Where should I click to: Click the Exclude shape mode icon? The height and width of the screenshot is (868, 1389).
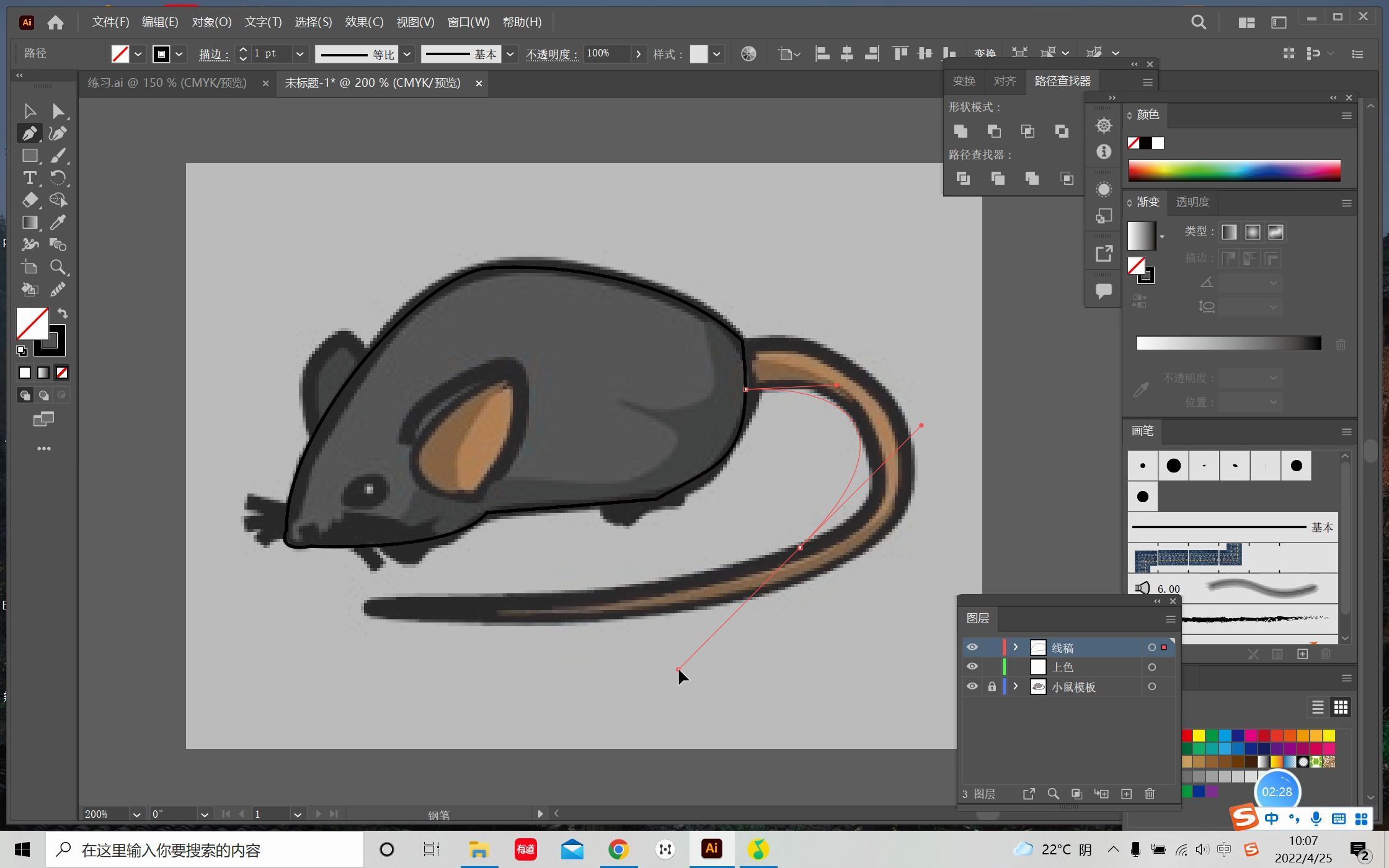pos(1062,131)
